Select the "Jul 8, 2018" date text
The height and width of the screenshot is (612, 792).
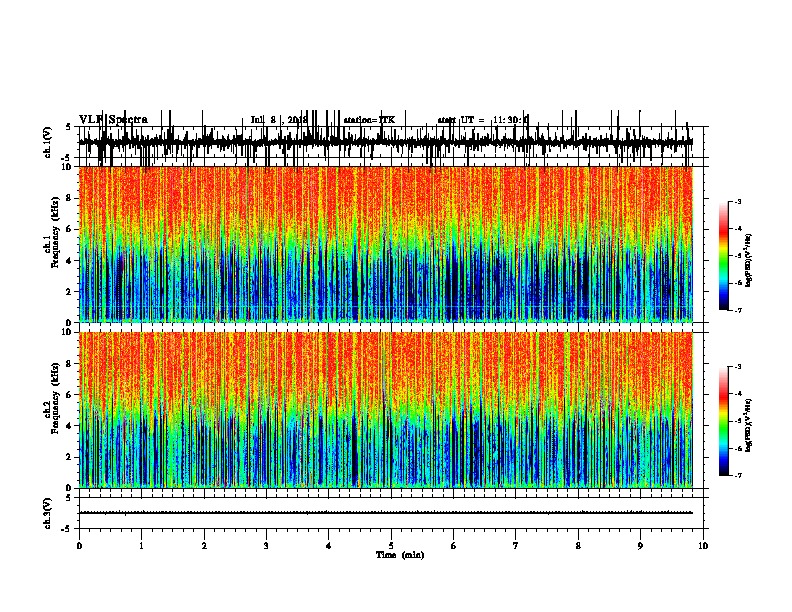pyautogui.click(x=279, y=120)
